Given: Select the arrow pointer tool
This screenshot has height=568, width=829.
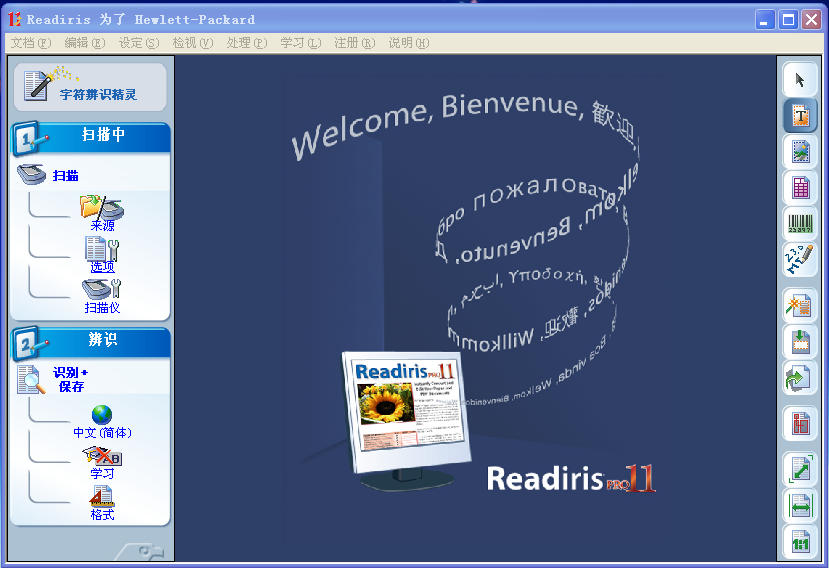Looking at the screenshot, I should coord(800,80).
